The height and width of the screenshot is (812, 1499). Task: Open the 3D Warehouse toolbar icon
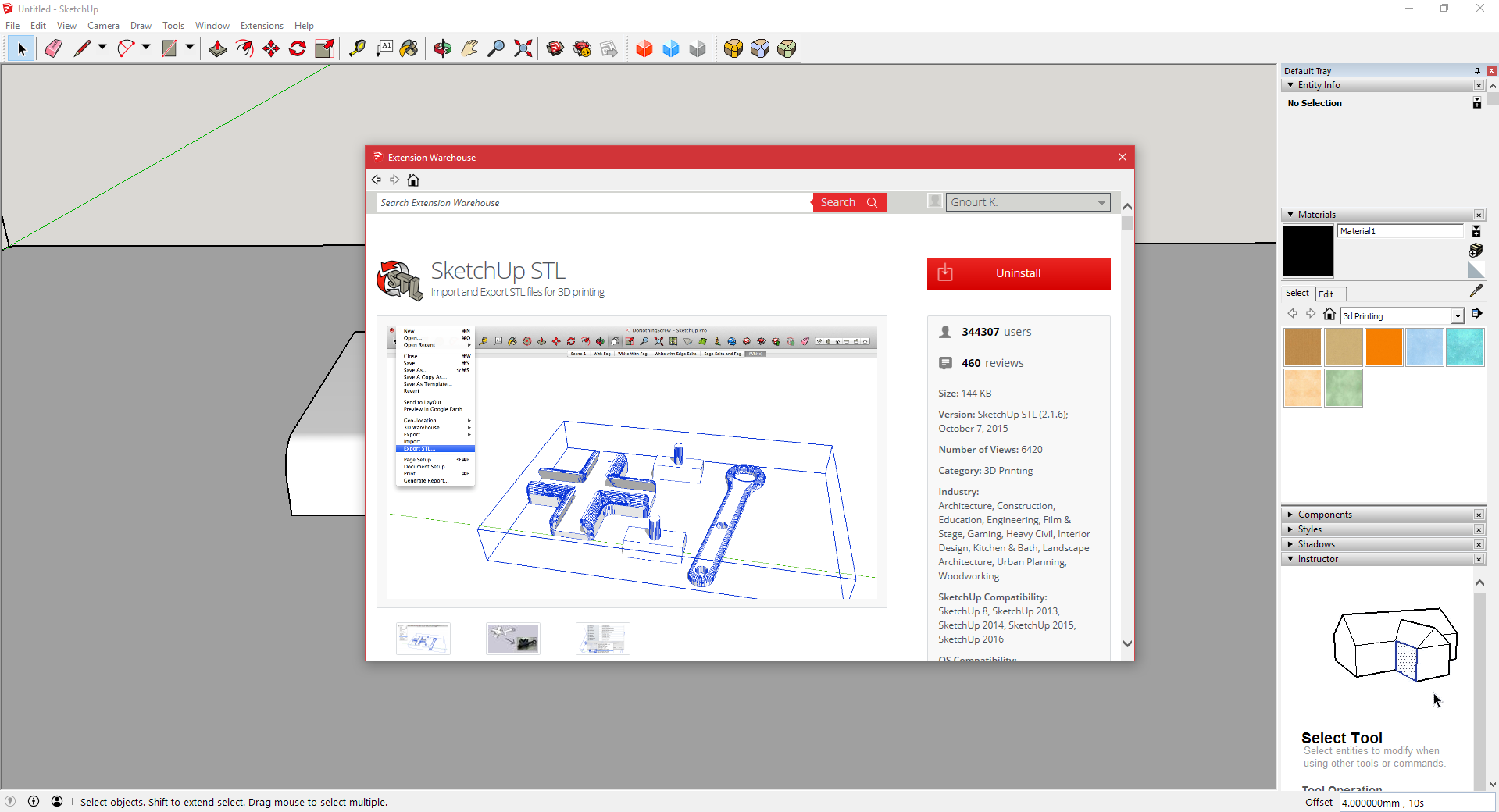[x=555, y=49]
